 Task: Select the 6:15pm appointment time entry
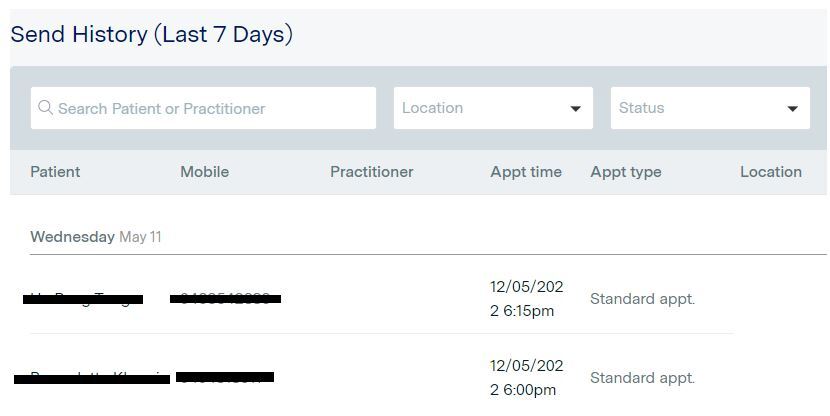coord(526,298)
